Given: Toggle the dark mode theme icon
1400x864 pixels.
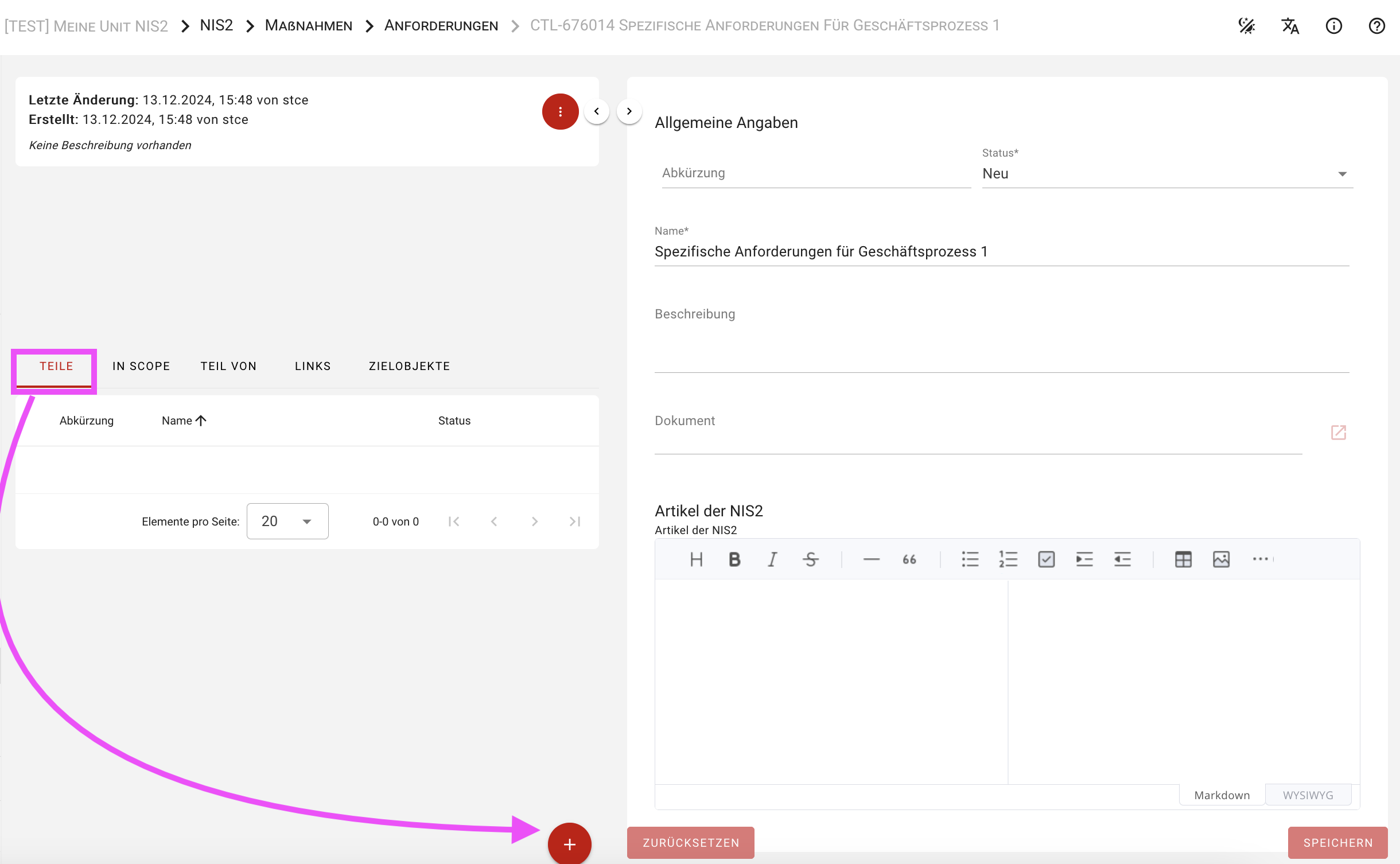Looking at the screenshot, I should point(1246,26).
